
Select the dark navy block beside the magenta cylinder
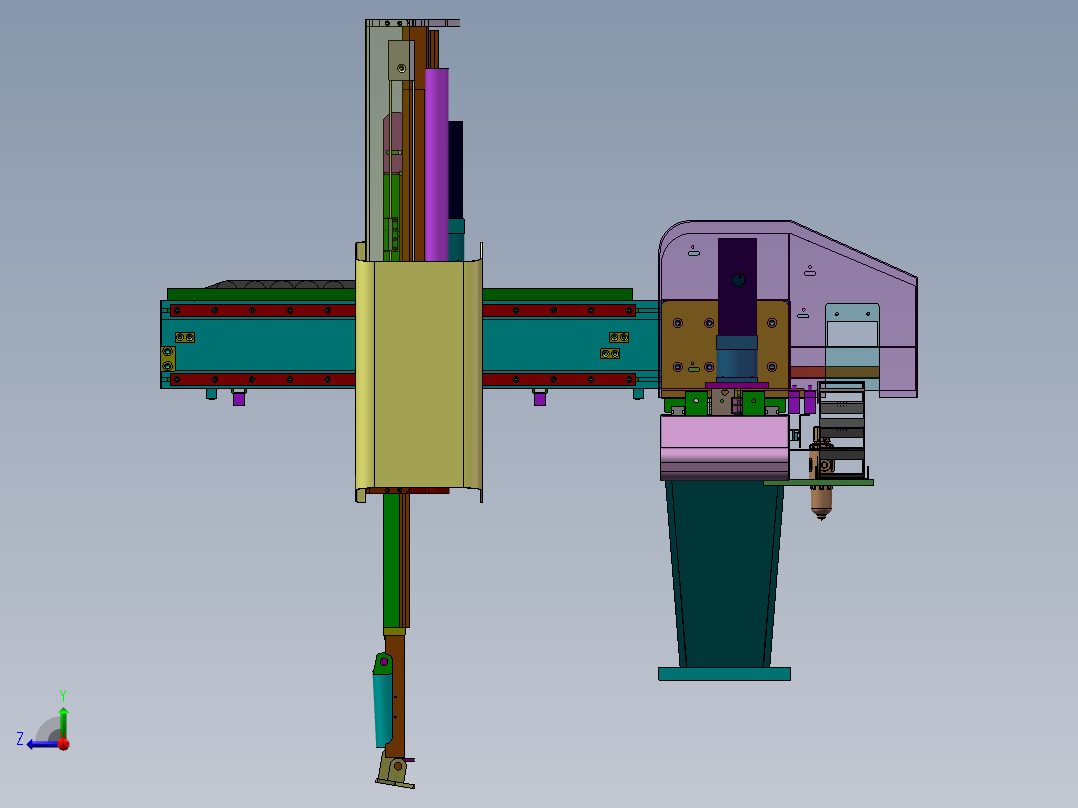pos(456,170)
